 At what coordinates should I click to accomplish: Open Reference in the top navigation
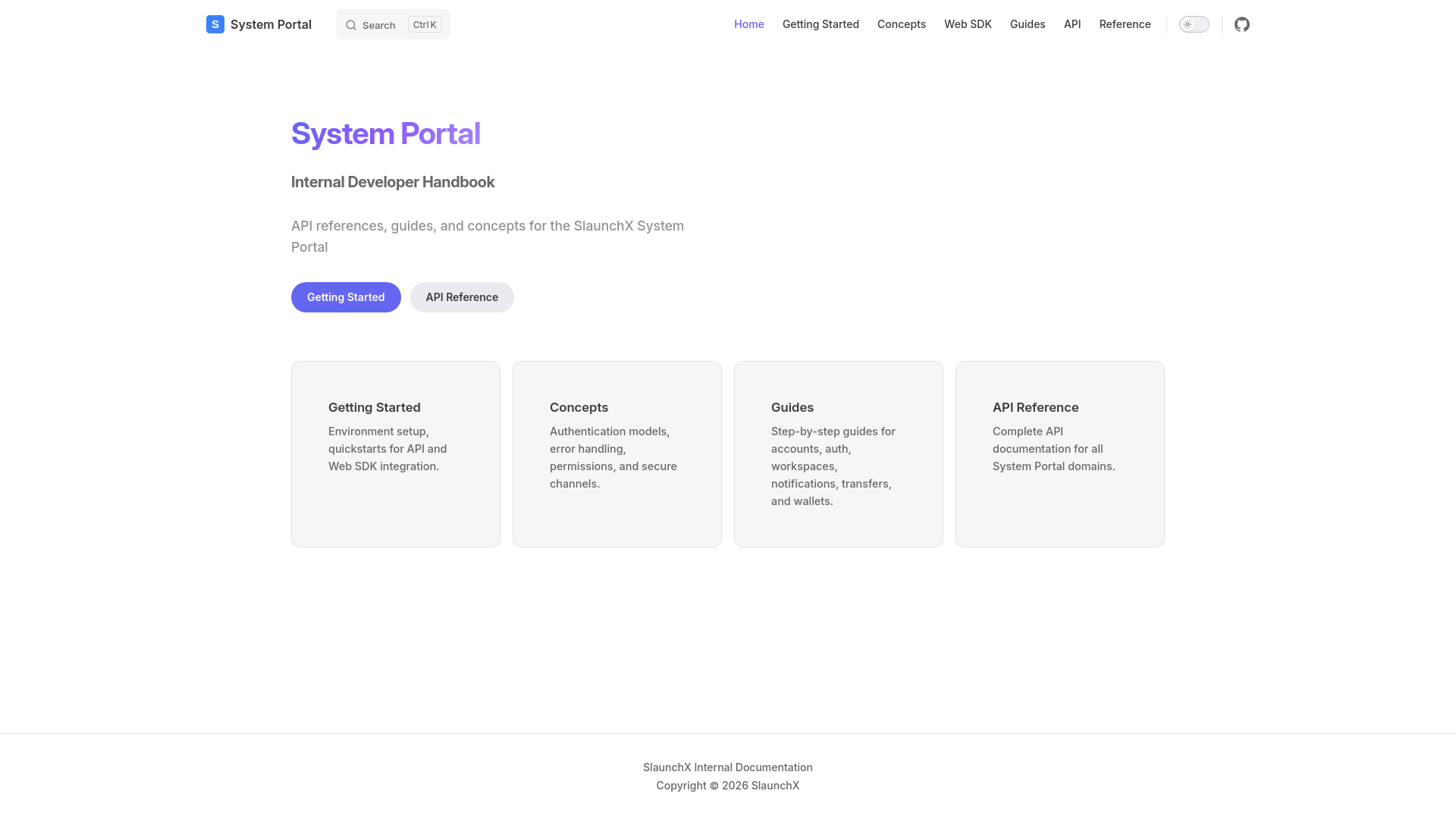[x=1125, y=24]
